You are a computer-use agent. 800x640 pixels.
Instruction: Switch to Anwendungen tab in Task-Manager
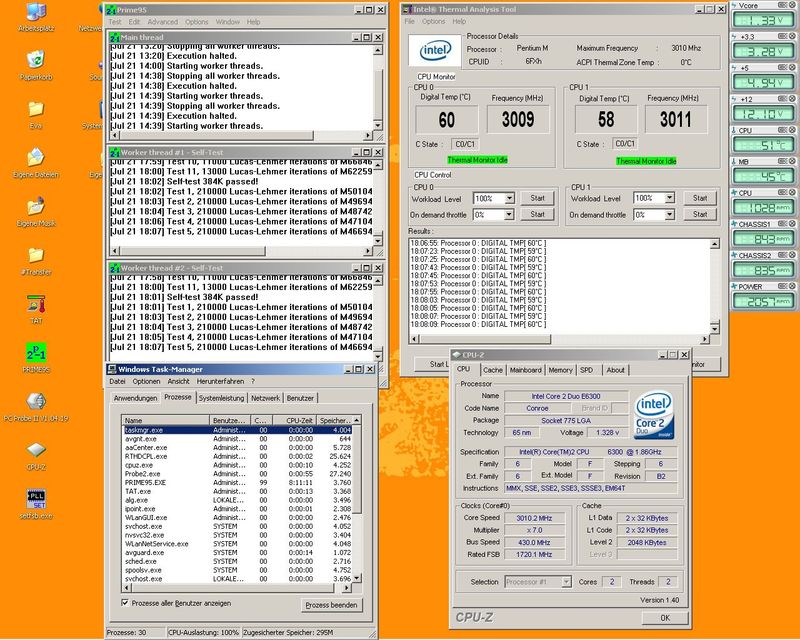(135, 398)
